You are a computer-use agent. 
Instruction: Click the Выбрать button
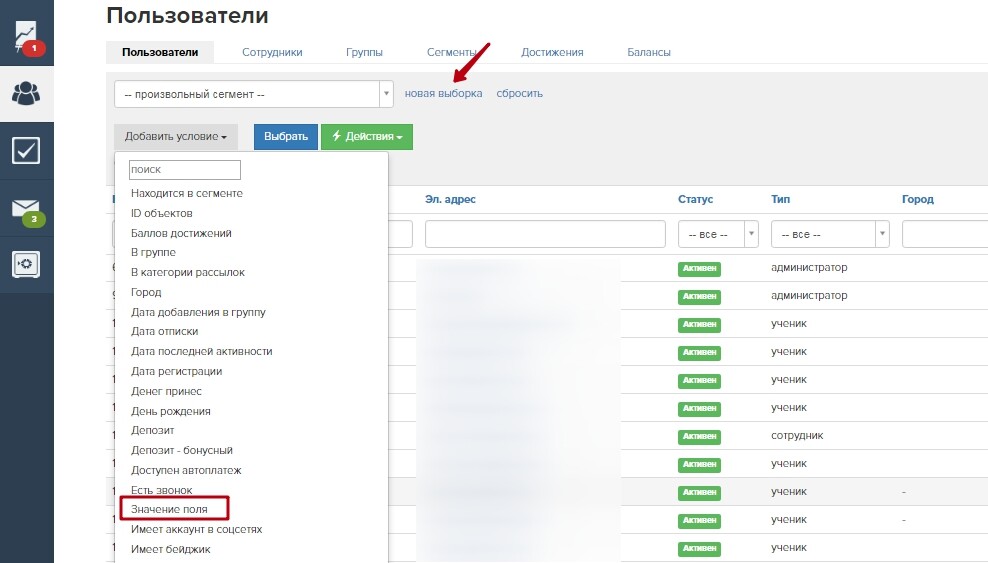(286, 137)
